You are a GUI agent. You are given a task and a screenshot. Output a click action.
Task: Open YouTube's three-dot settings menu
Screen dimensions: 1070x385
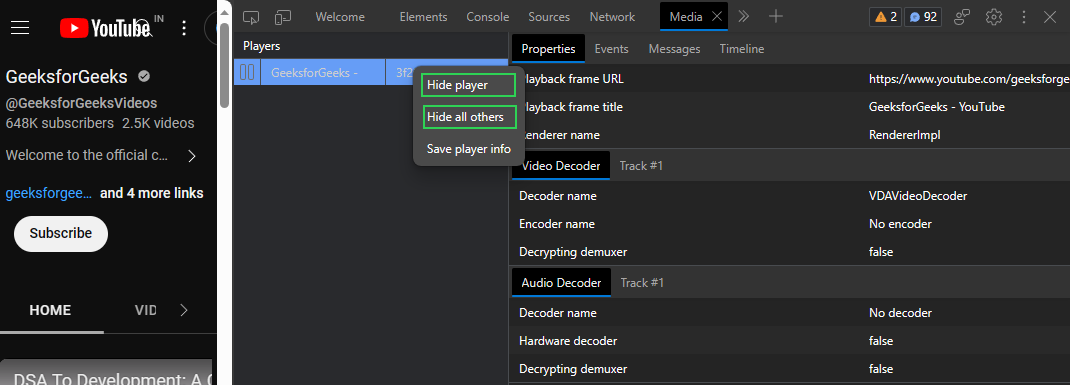[184, 28]
